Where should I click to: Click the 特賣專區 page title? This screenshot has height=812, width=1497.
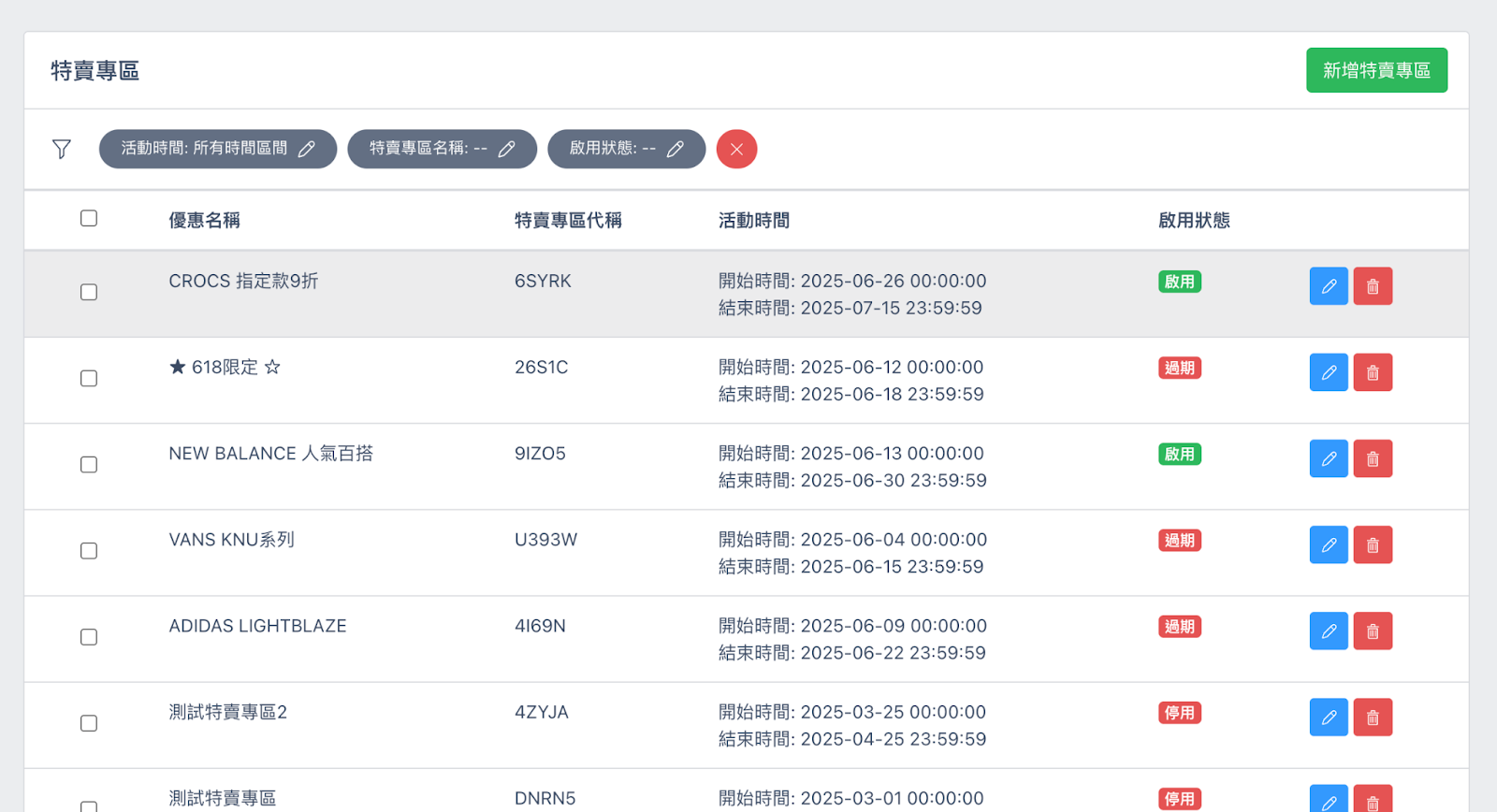[x=94, y=71]
